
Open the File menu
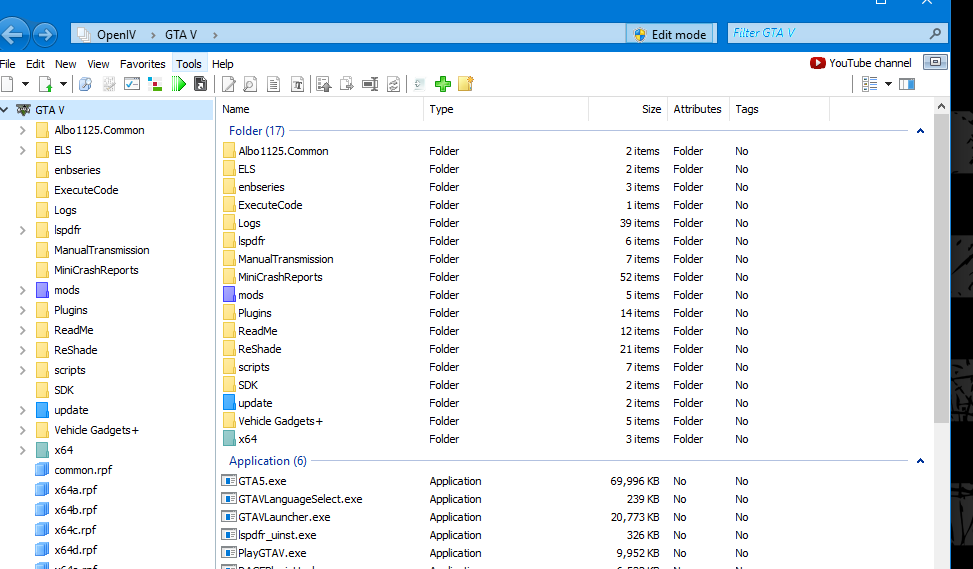pyautogui.click(x=7, y=64)
